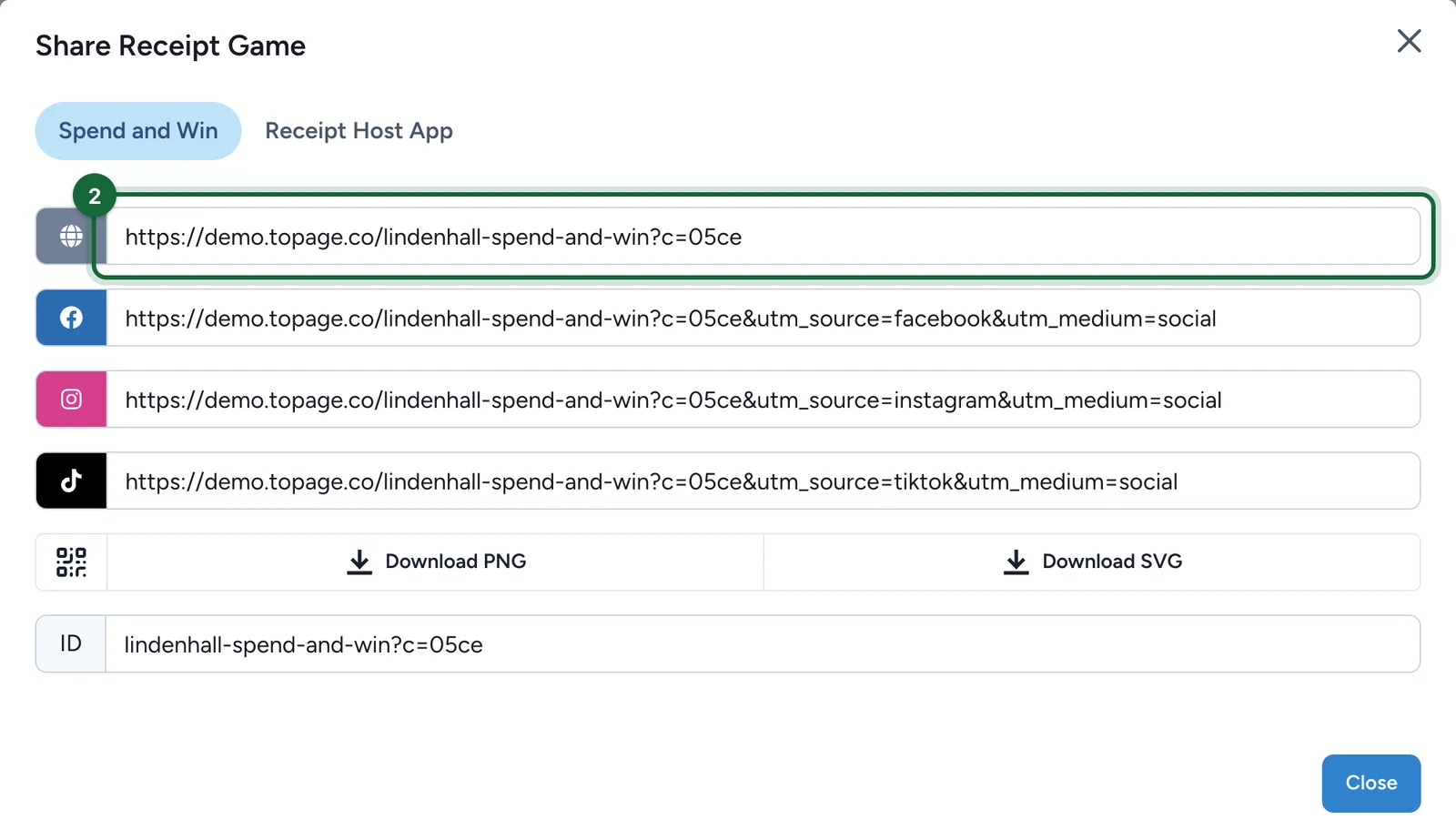Select the TikTok share URL field

763,481
